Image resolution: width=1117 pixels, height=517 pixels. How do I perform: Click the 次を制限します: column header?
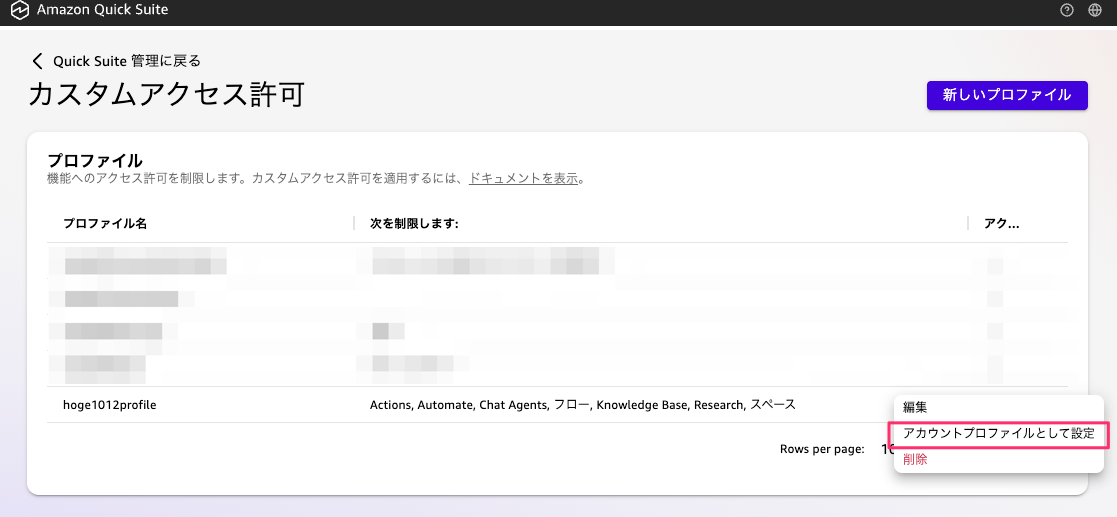414,224
